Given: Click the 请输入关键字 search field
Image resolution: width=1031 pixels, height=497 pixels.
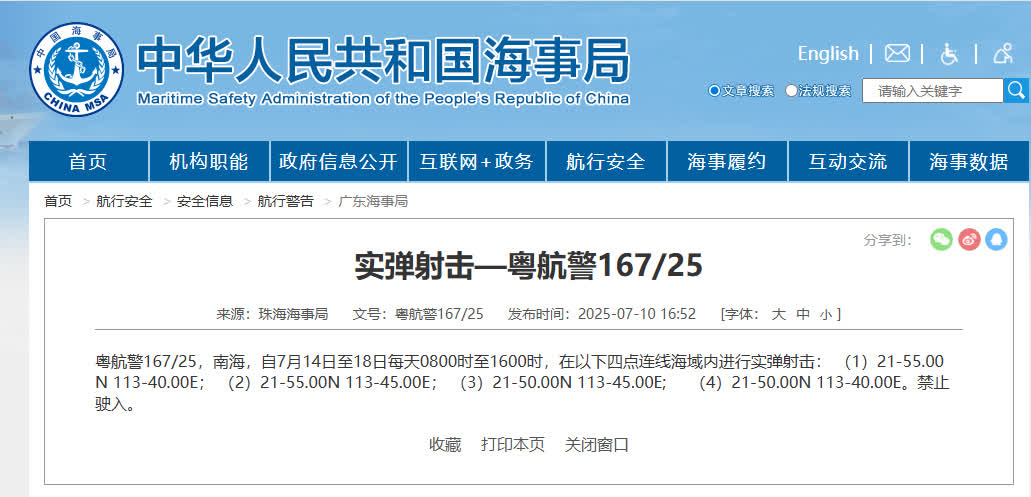Looking at the screenshot, I should click(x=932, y=91).
